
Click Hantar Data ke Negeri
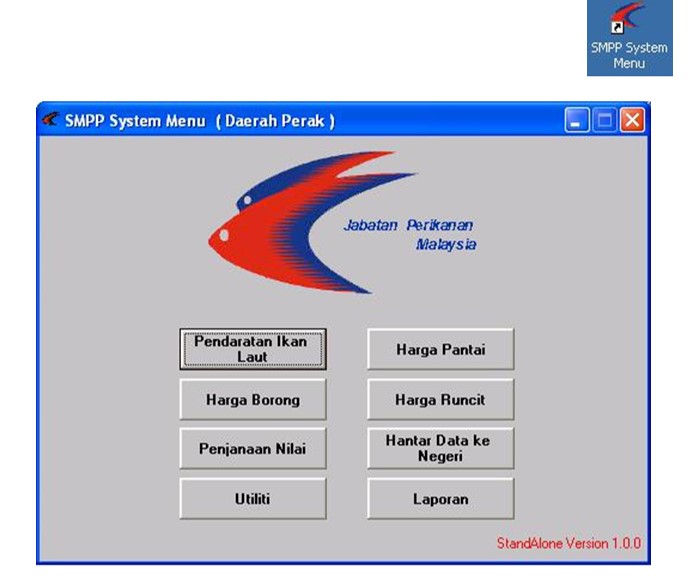[x=441, y=448]
